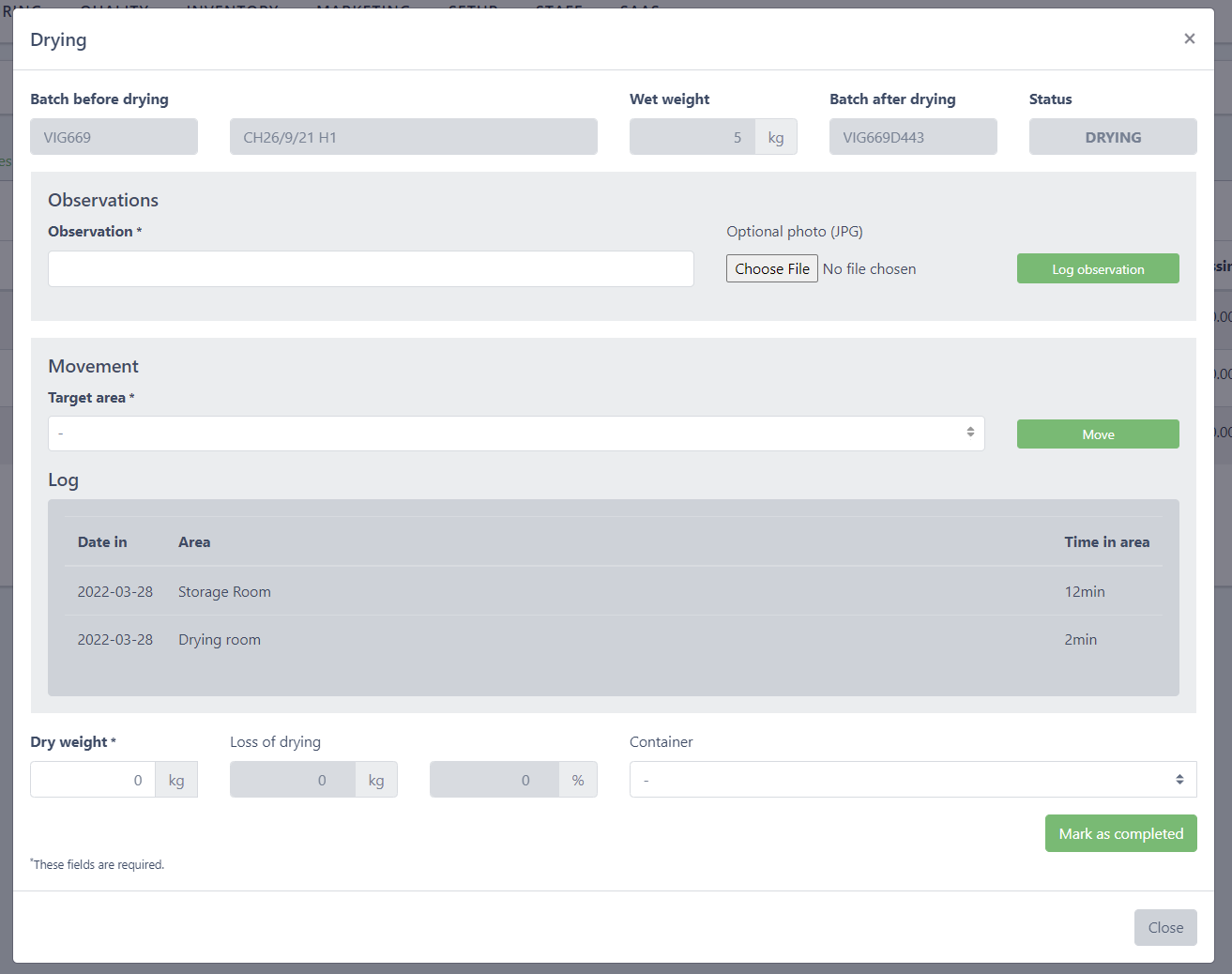The image size is (1232, 974).
Task: Click the loss percentage field
Action: (494, 780)
